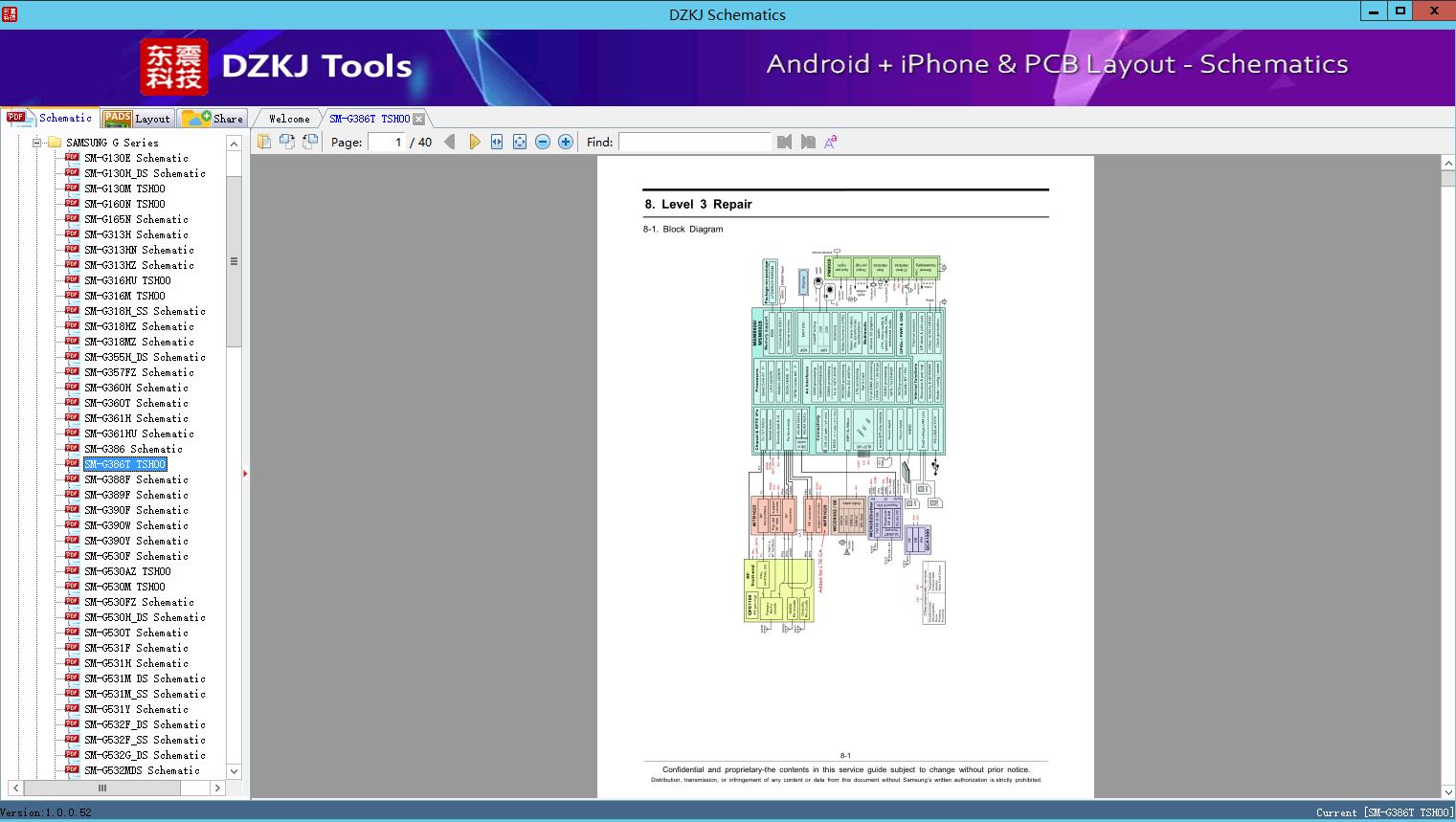The image size is (1456, 822).
Task: Open SM-G165N Schematic
Action: (136, 219)
